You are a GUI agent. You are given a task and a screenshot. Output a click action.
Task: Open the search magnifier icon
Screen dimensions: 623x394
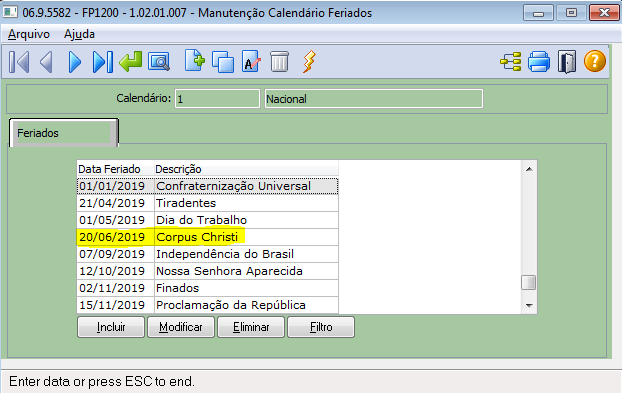[x=159, y=62]
